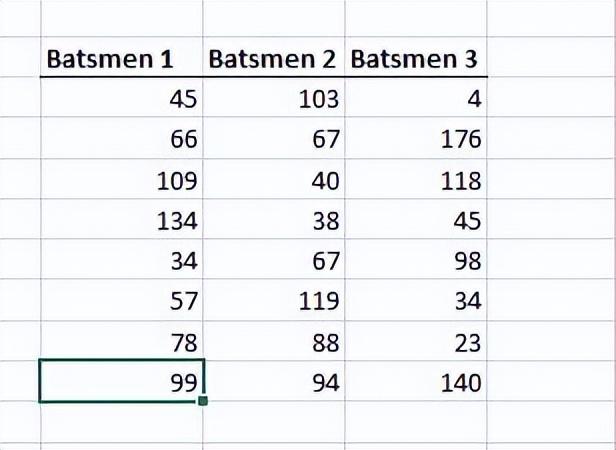Select the Batsmen 2 cell containing 38
The width and height of the screenshot is (616, 450).
[x=274, y=219]
